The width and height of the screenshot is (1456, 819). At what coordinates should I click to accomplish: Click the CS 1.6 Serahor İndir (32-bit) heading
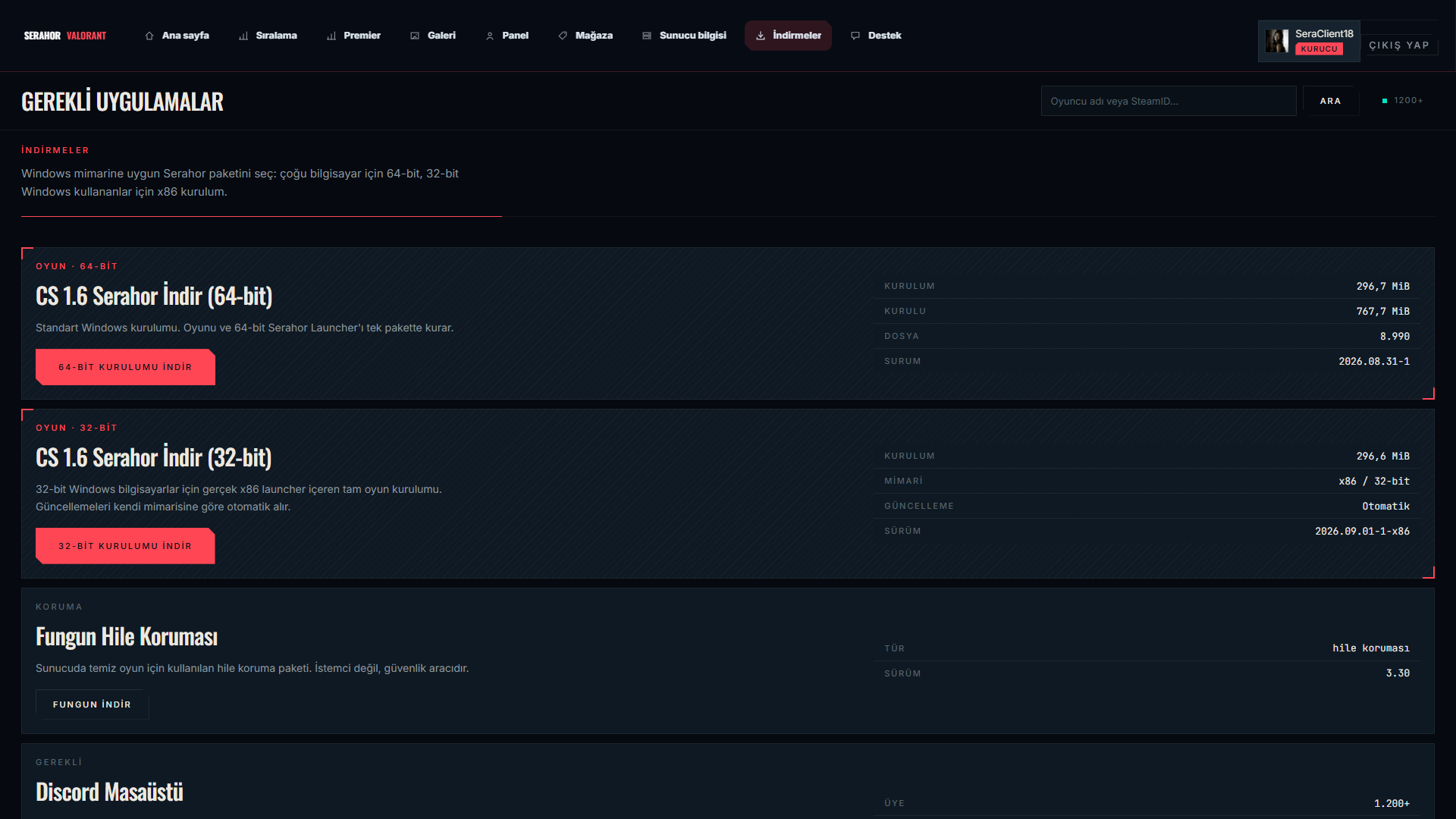coord(154,458)
